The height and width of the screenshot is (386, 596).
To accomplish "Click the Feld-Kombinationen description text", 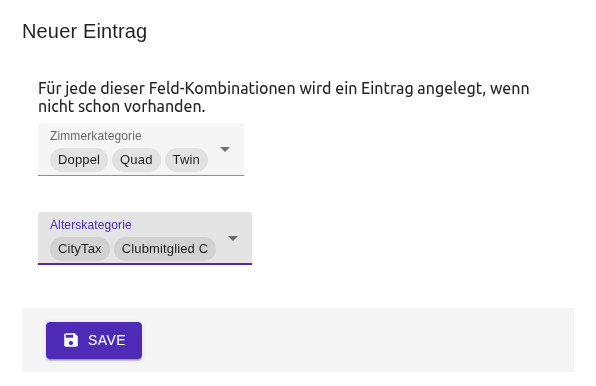I will click(x=284, y=97).
